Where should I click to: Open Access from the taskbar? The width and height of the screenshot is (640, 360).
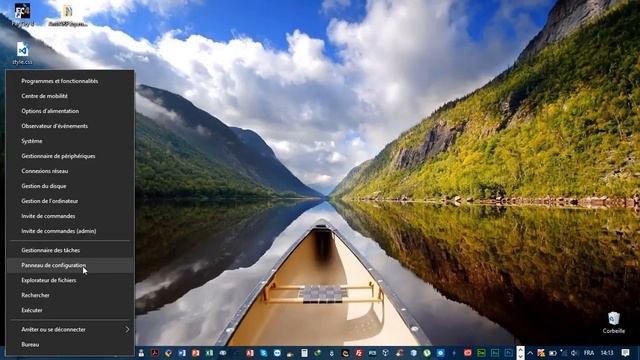pyautogui.click(x=250, y=353)
